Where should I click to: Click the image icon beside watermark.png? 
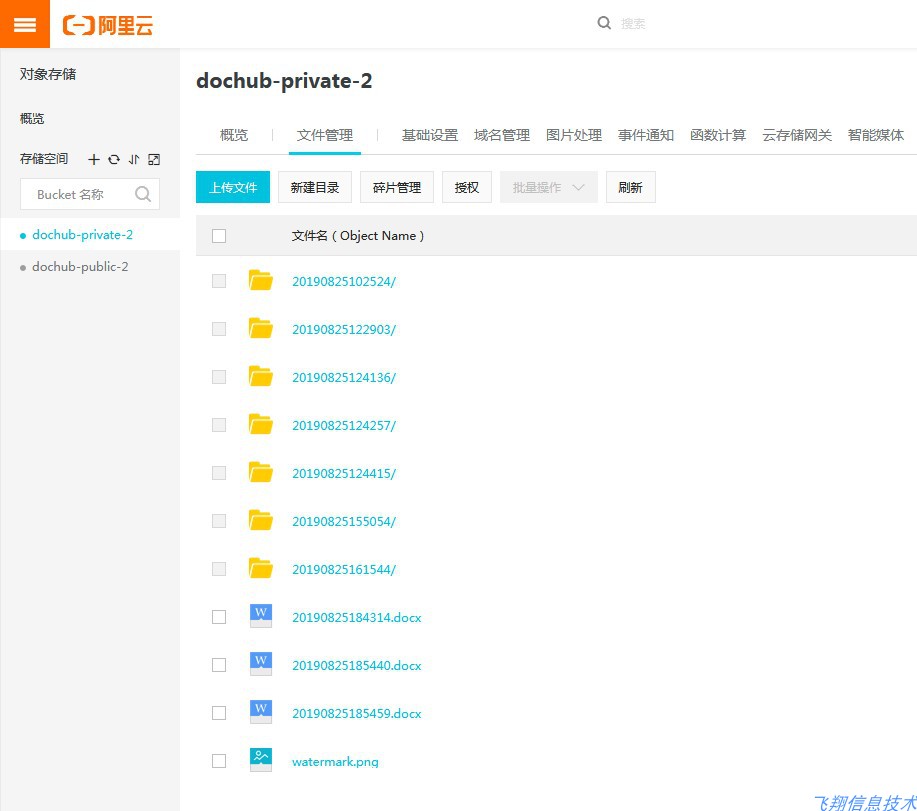[x=259, y=760]
